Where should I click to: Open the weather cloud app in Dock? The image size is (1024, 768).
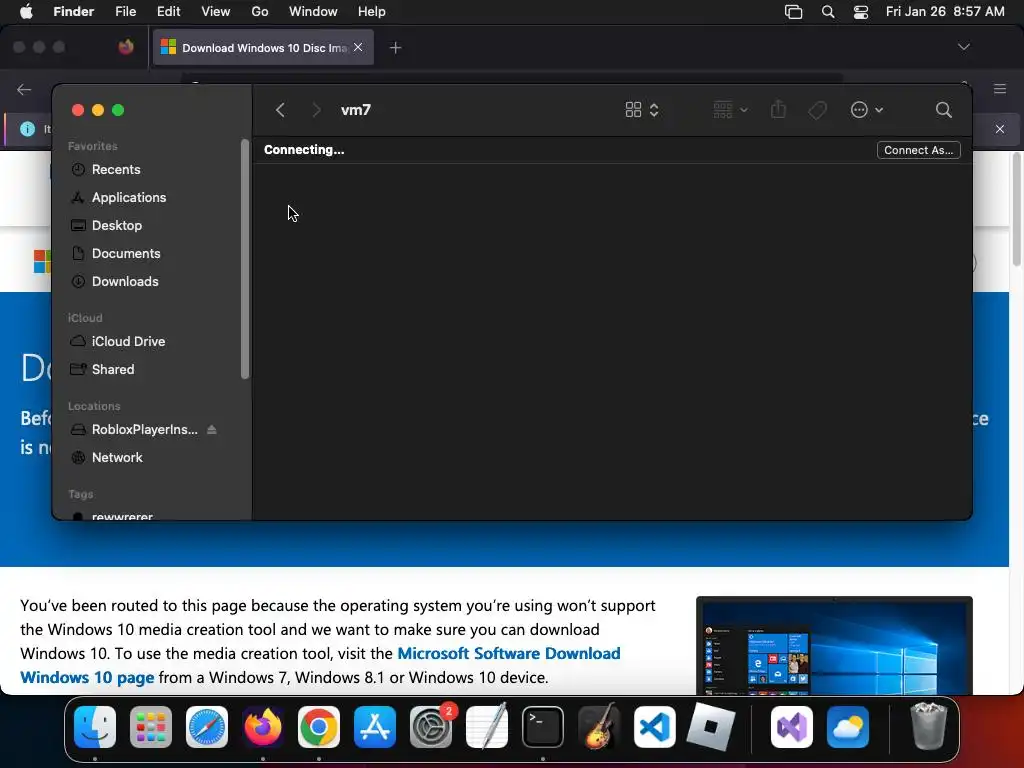click(x=848, y=727)
